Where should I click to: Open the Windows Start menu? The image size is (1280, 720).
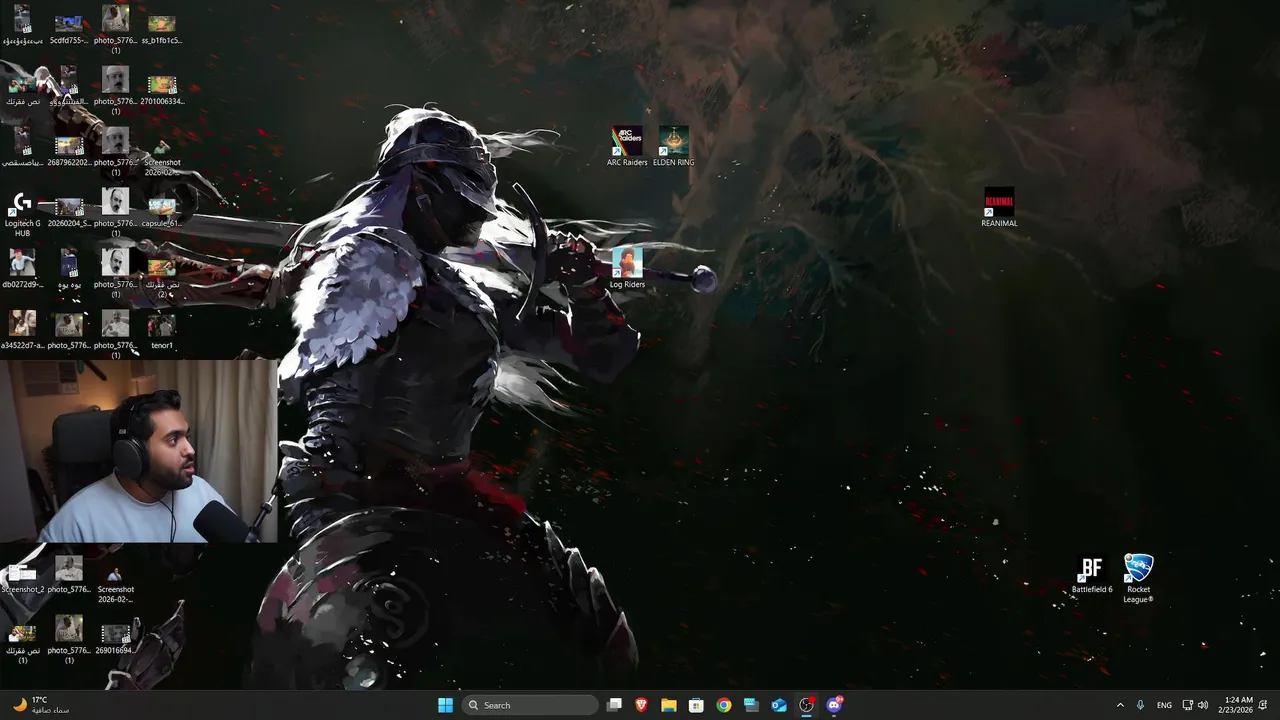(445, 705)
